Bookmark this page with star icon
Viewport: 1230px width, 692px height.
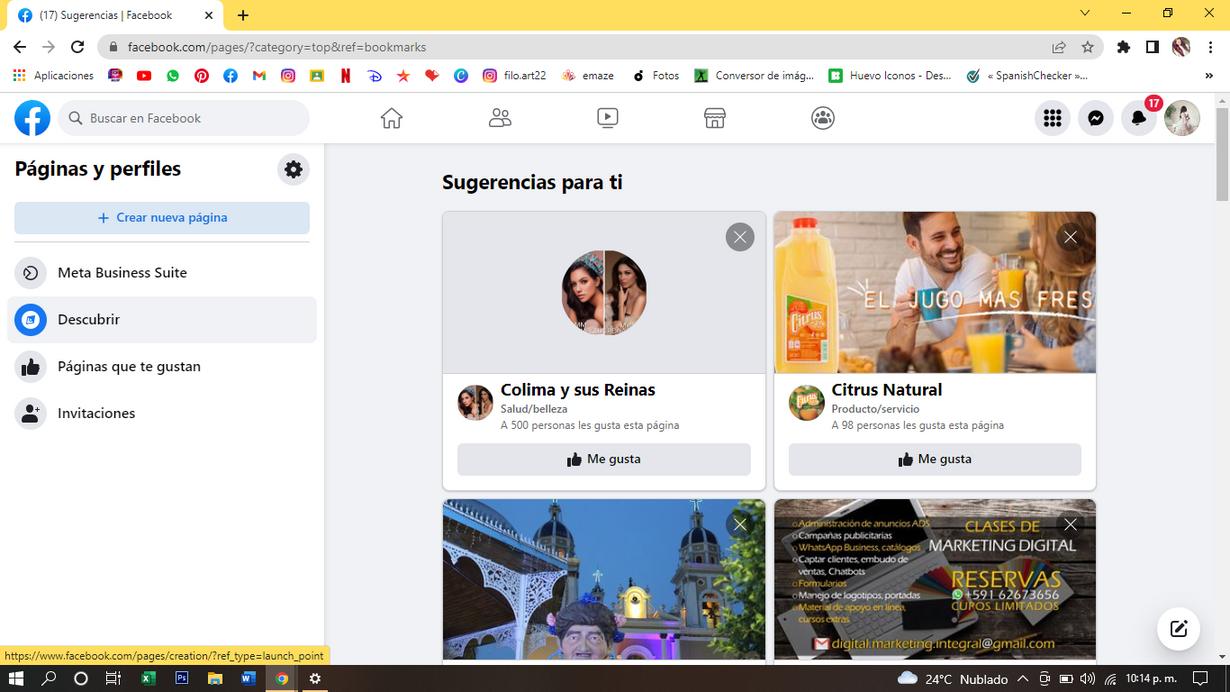(x=1087, y=47)
